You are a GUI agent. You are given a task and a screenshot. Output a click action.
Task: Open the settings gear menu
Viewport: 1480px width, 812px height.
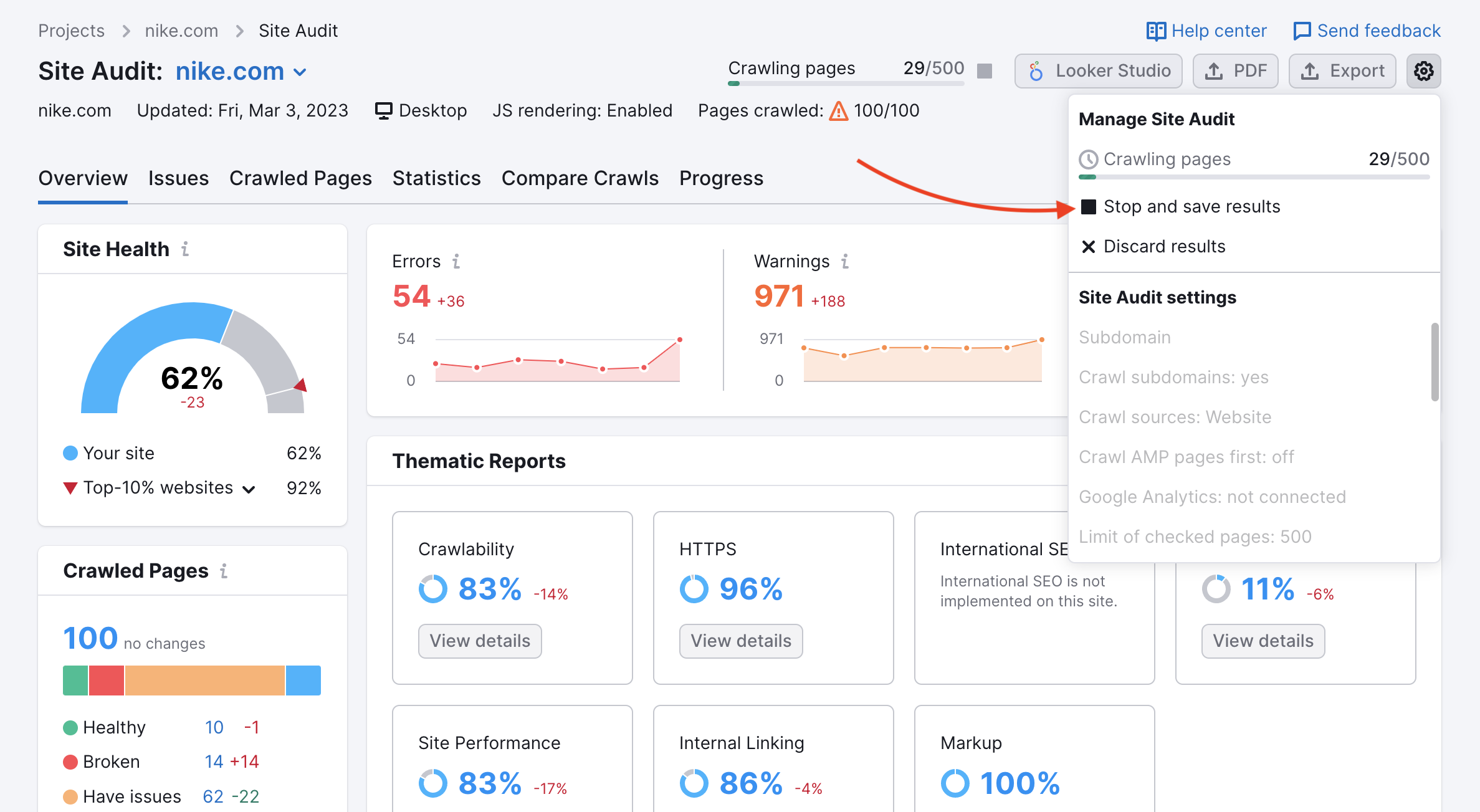click(1423, 71)
